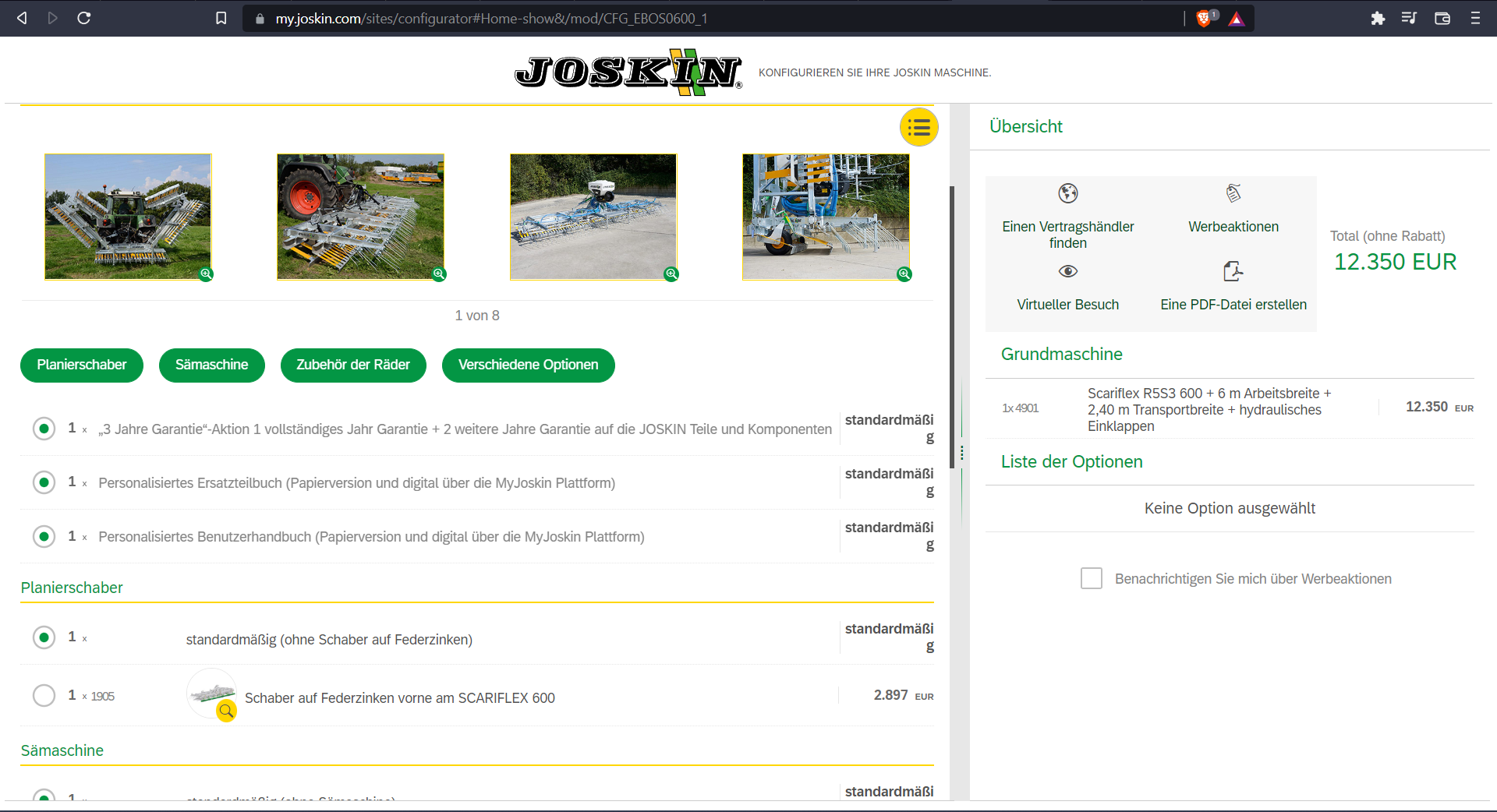Open Virtueller Besuch link
The height and width of the screenshot is (812, 1497).
point(1068,305)
